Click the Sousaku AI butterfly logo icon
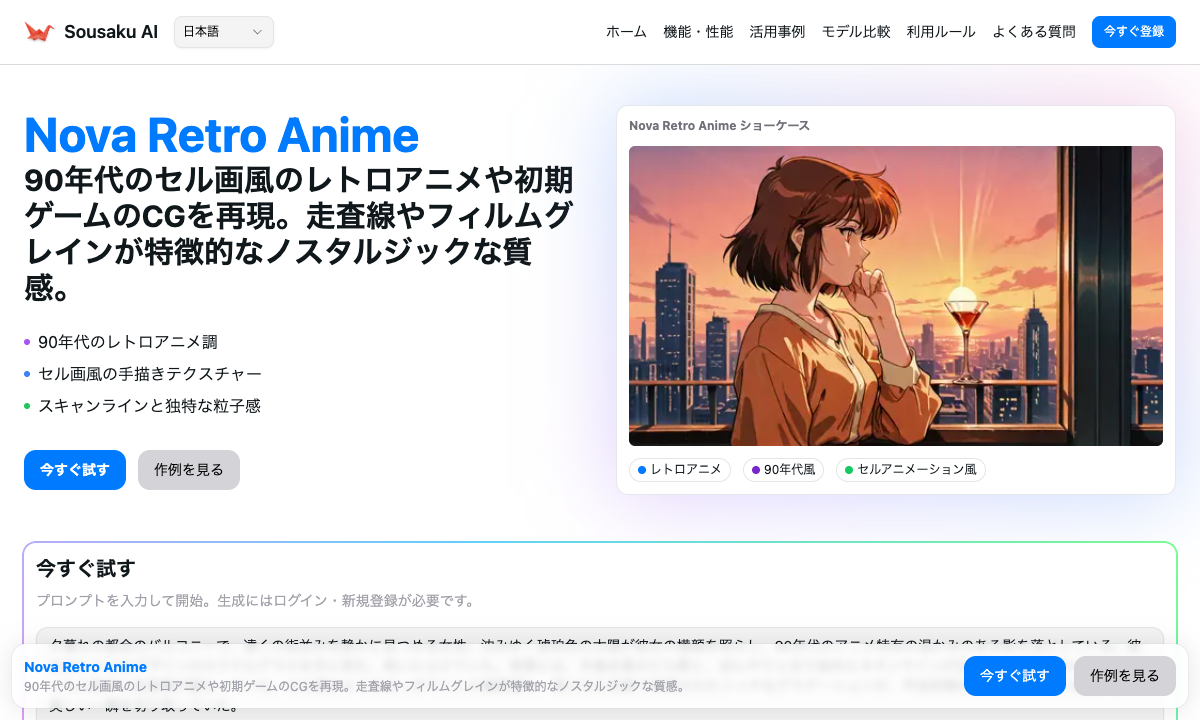The image size is (1200, 720). 38,31
